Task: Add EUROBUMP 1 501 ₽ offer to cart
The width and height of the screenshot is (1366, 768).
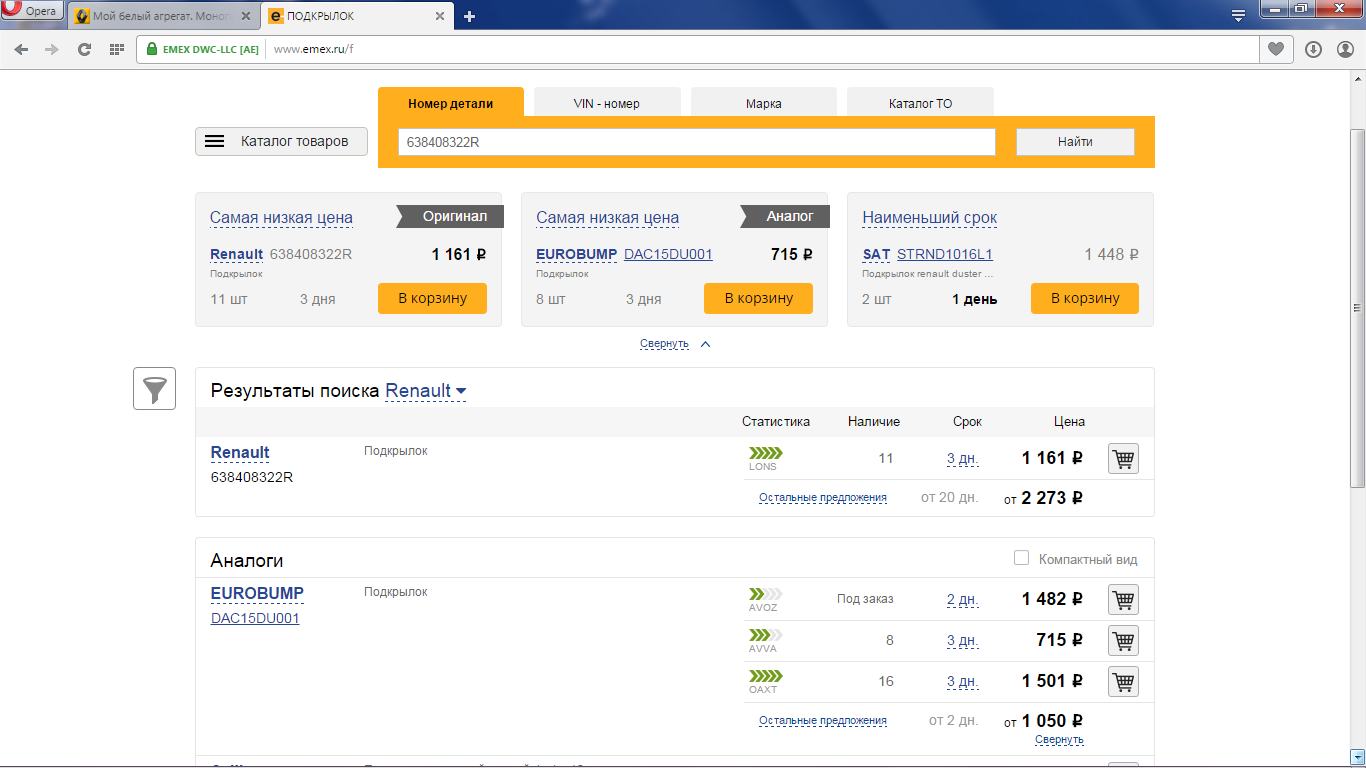Action: [x=1124, y=682]
